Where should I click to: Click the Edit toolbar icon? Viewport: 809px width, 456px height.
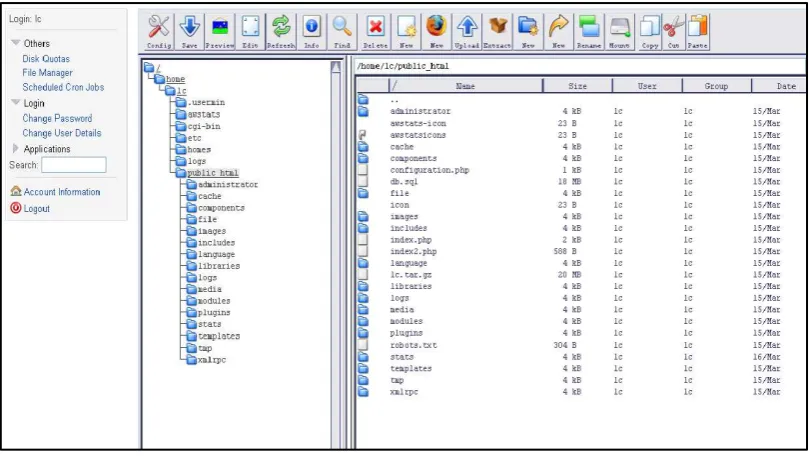tap(250, 31)
